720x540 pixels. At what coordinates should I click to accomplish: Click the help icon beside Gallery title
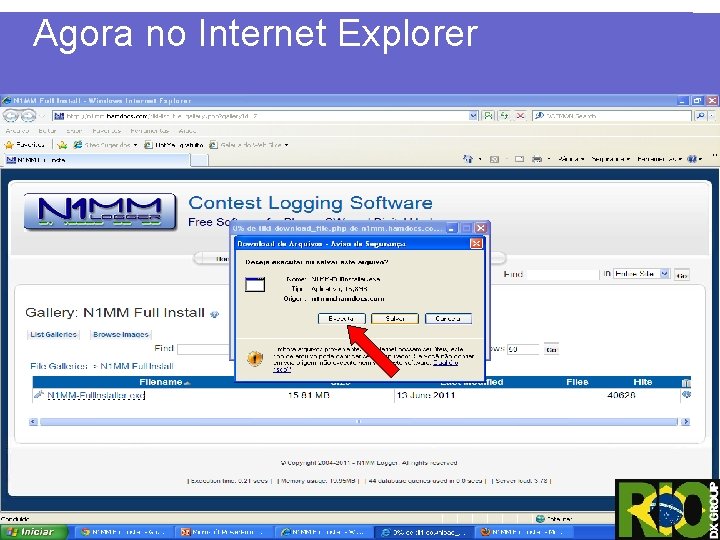[x=214, y=314]
